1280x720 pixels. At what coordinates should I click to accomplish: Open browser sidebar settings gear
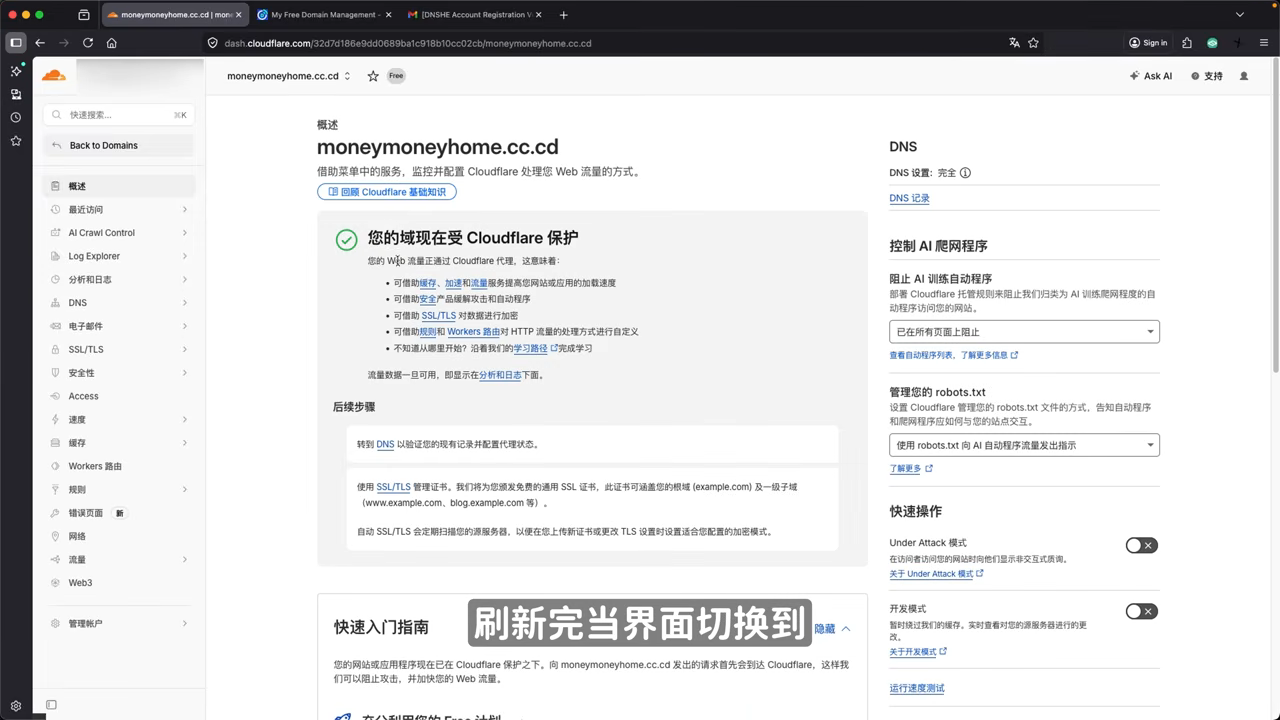(x=16, y=707)
